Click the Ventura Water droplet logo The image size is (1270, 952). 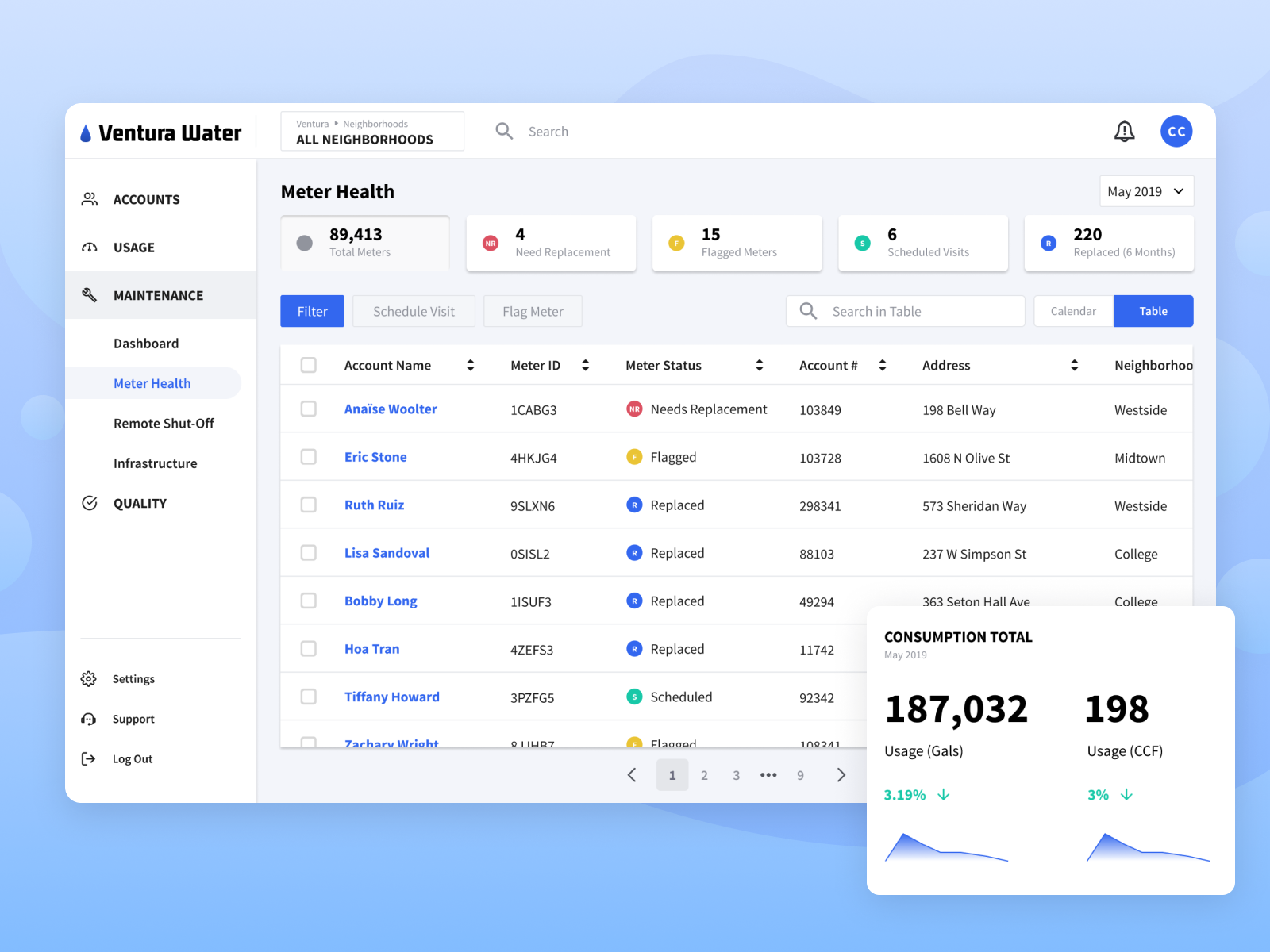(x=85, y=132)
